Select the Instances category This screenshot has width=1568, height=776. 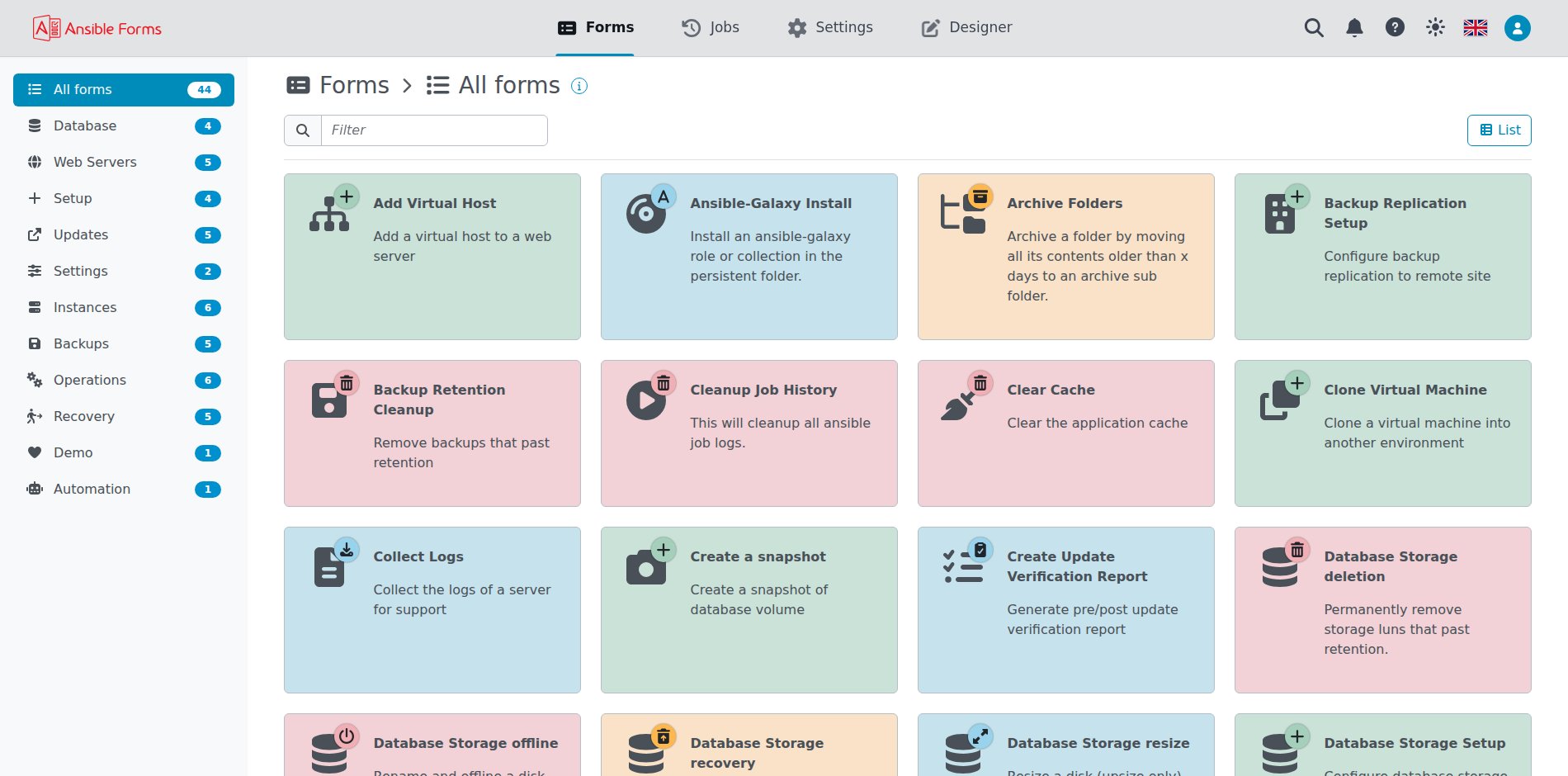click(x=124, y=308)
